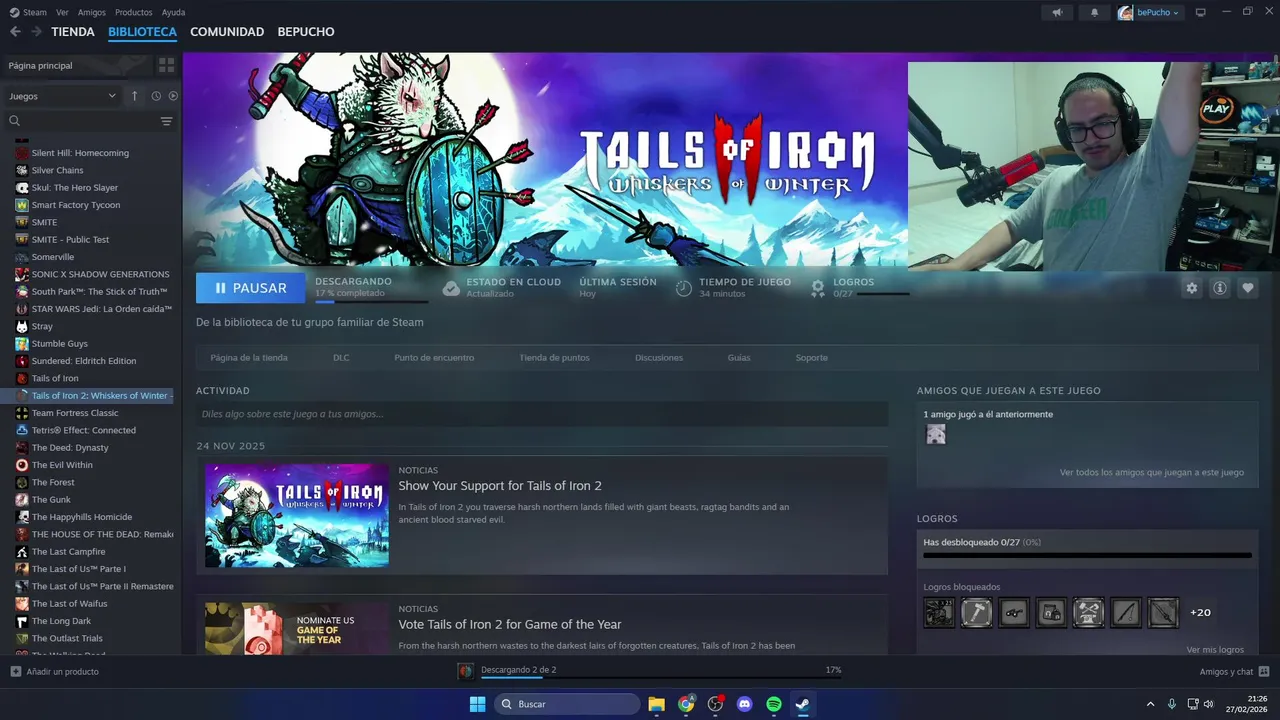Click the Stumble Guys game icon

(22, 344)
